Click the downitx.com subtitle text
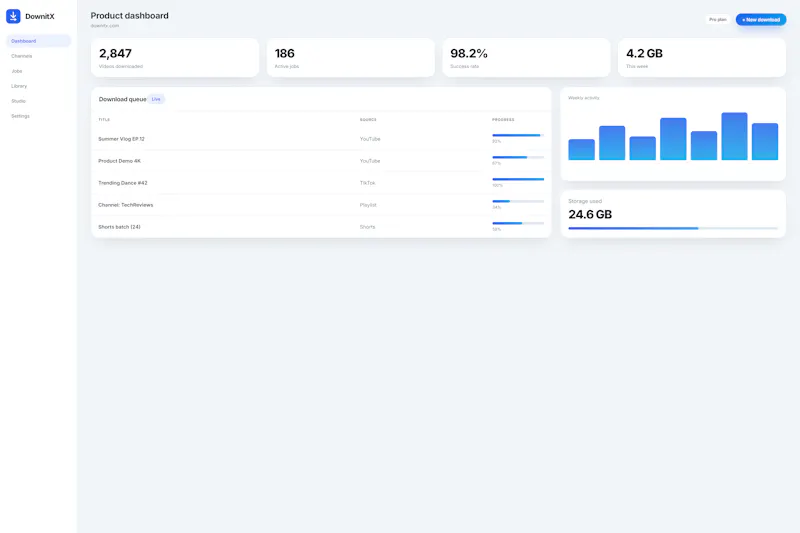The width and height of the screenshot is (800, 533). click(105, 26)
